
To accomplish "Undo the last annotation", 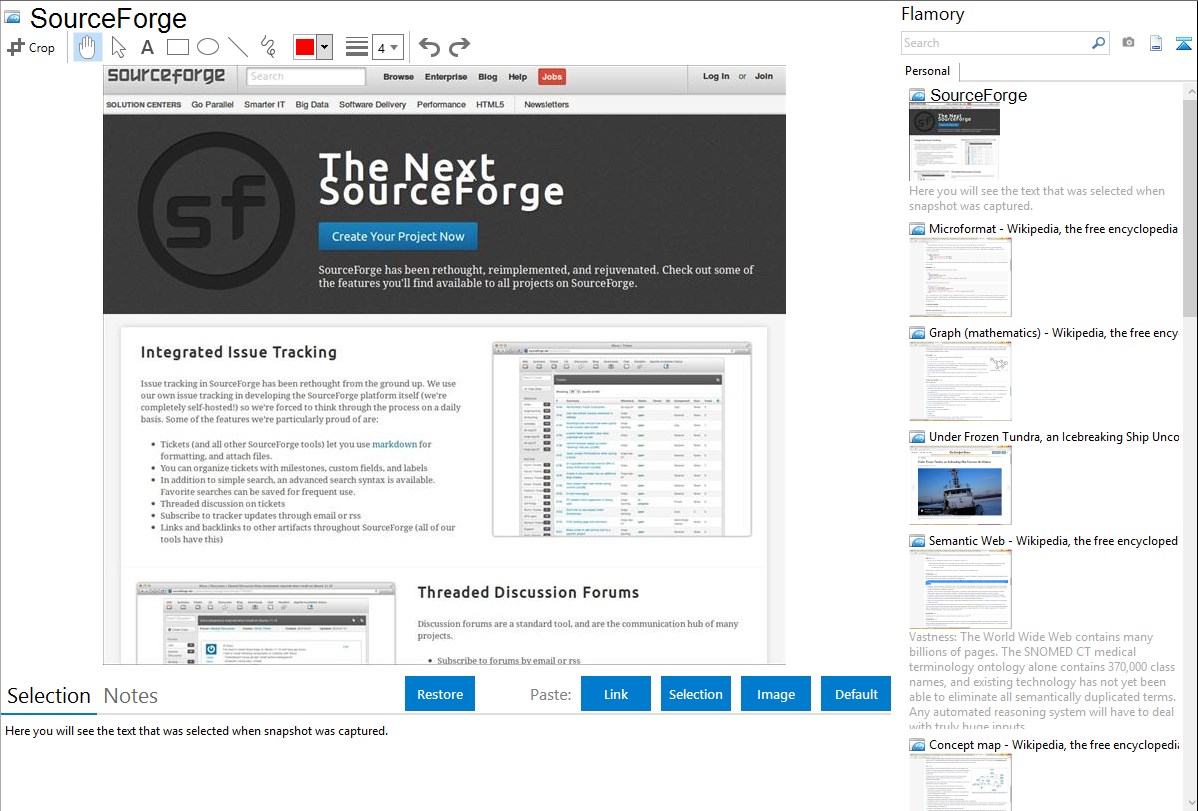I will [429, 47].
